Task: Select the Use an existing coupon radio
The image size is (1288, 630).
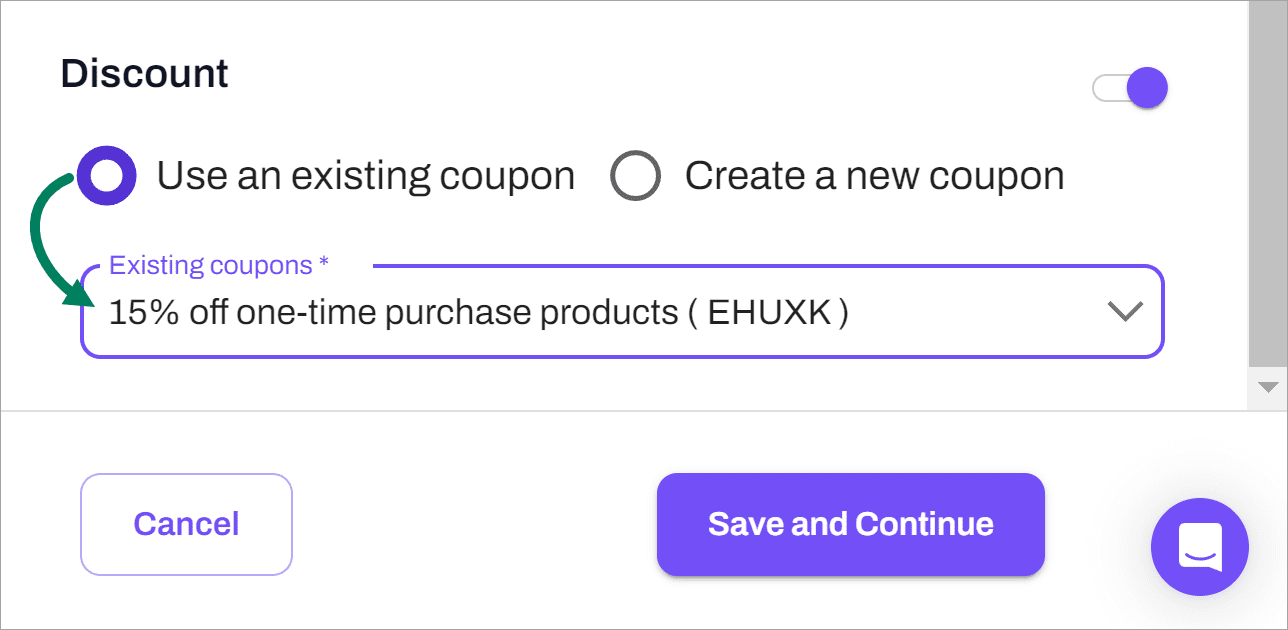Action: coord(106,176)
